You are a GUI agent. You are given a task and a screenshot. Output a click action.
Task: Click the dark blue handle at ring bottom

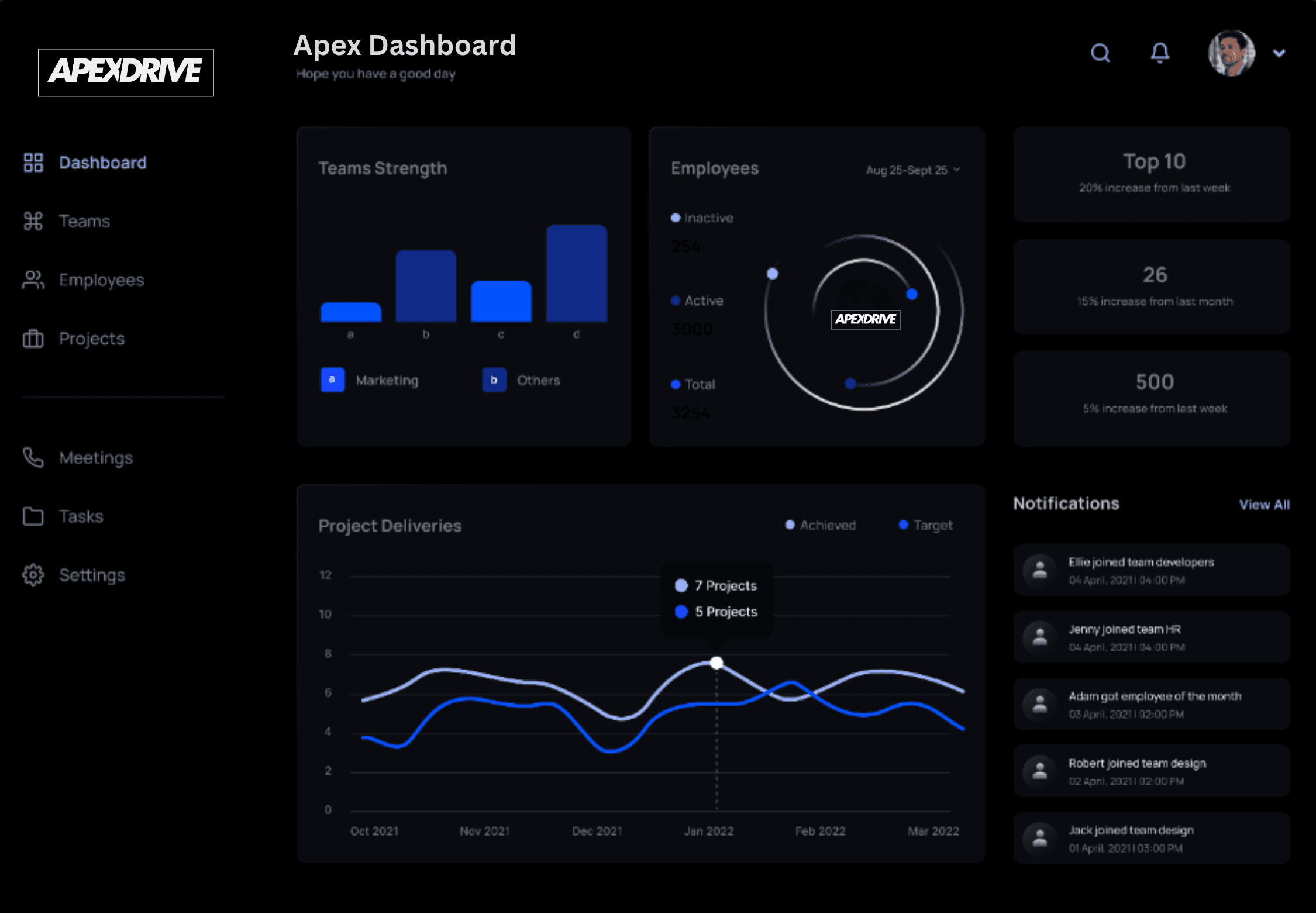tap(850, 384)
